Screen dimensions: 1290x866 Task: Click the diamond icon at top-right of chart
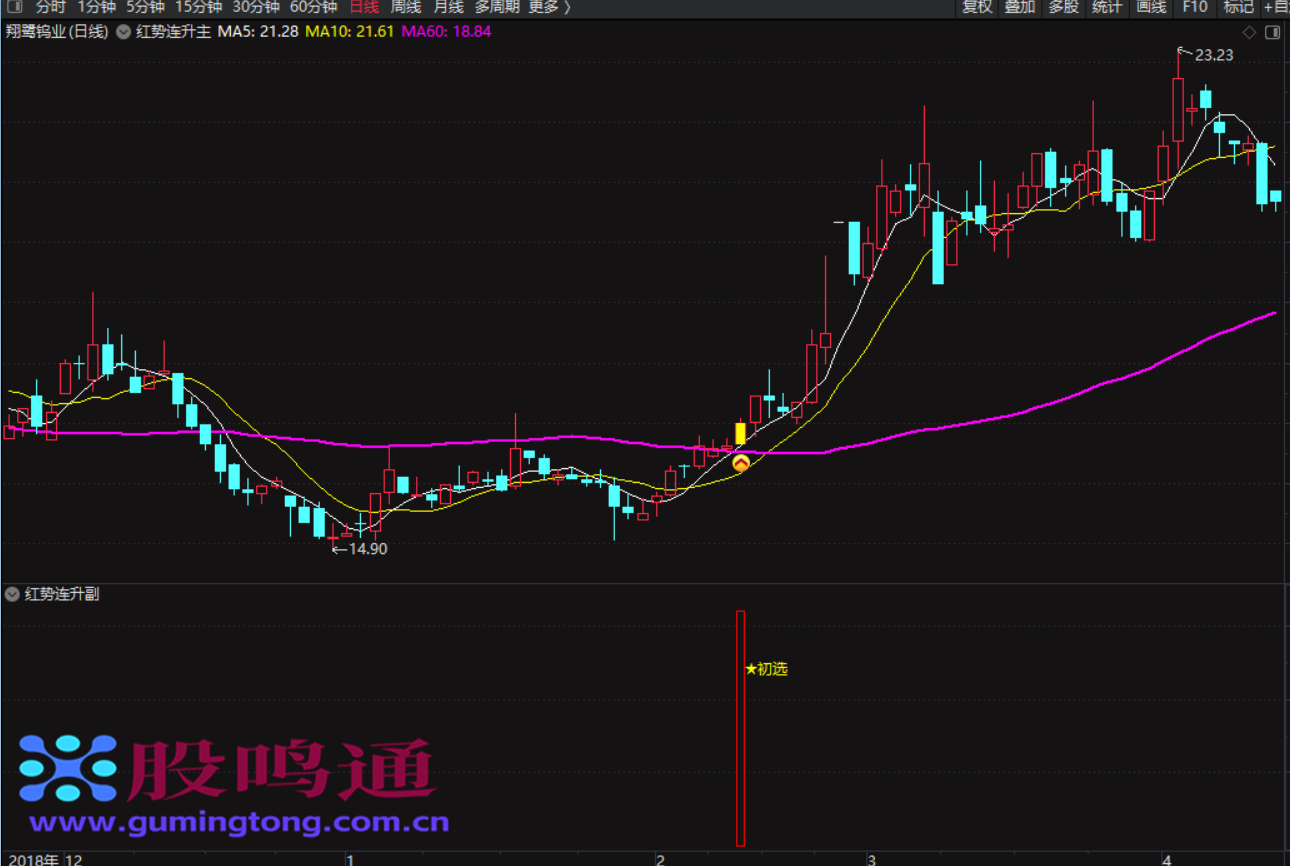1250,32
